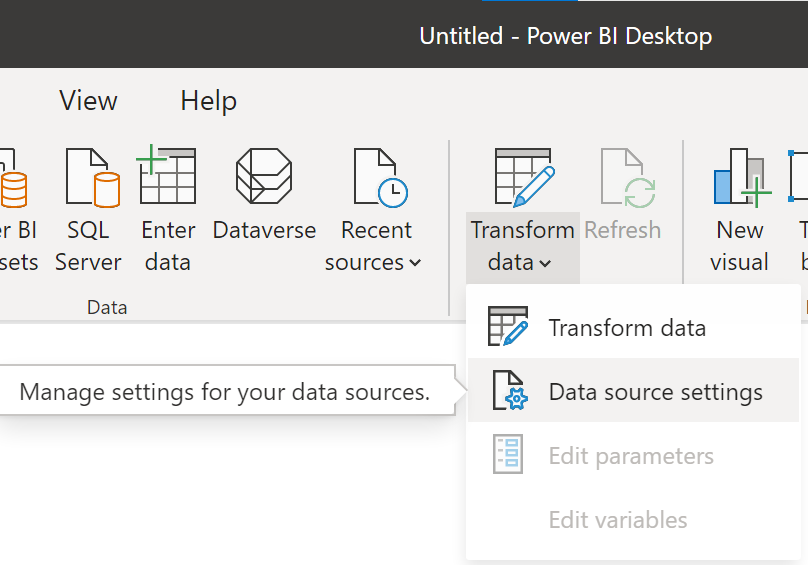Screen dimensions: 808x565
Task: Click the disabled Edit parameters entry
Action: (x=633, y=455)
